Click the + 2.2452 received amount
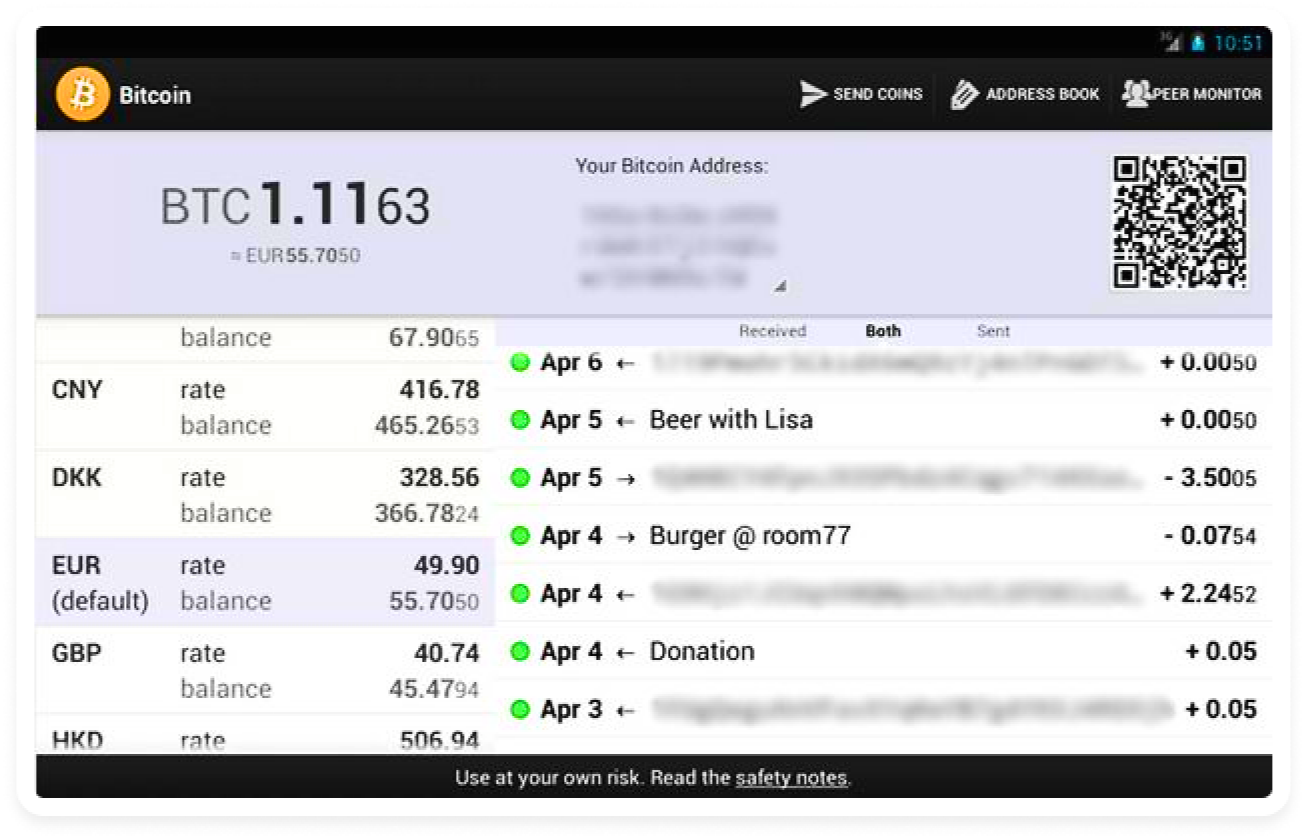Image resolution: width=1307 pixels, height=840 pixels. (x=1208, y=594)
